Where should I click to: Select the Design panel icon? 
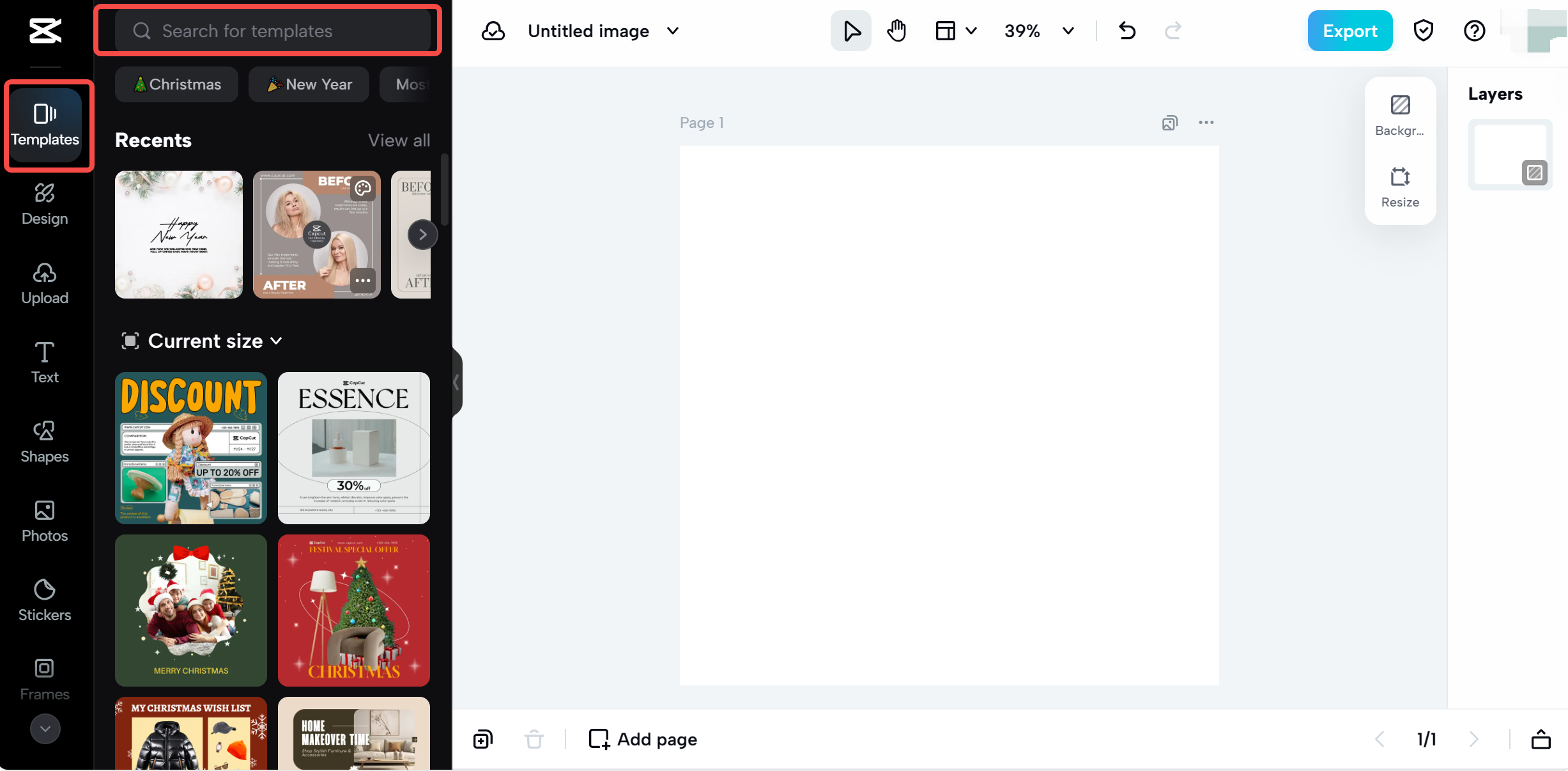(45, 203)
